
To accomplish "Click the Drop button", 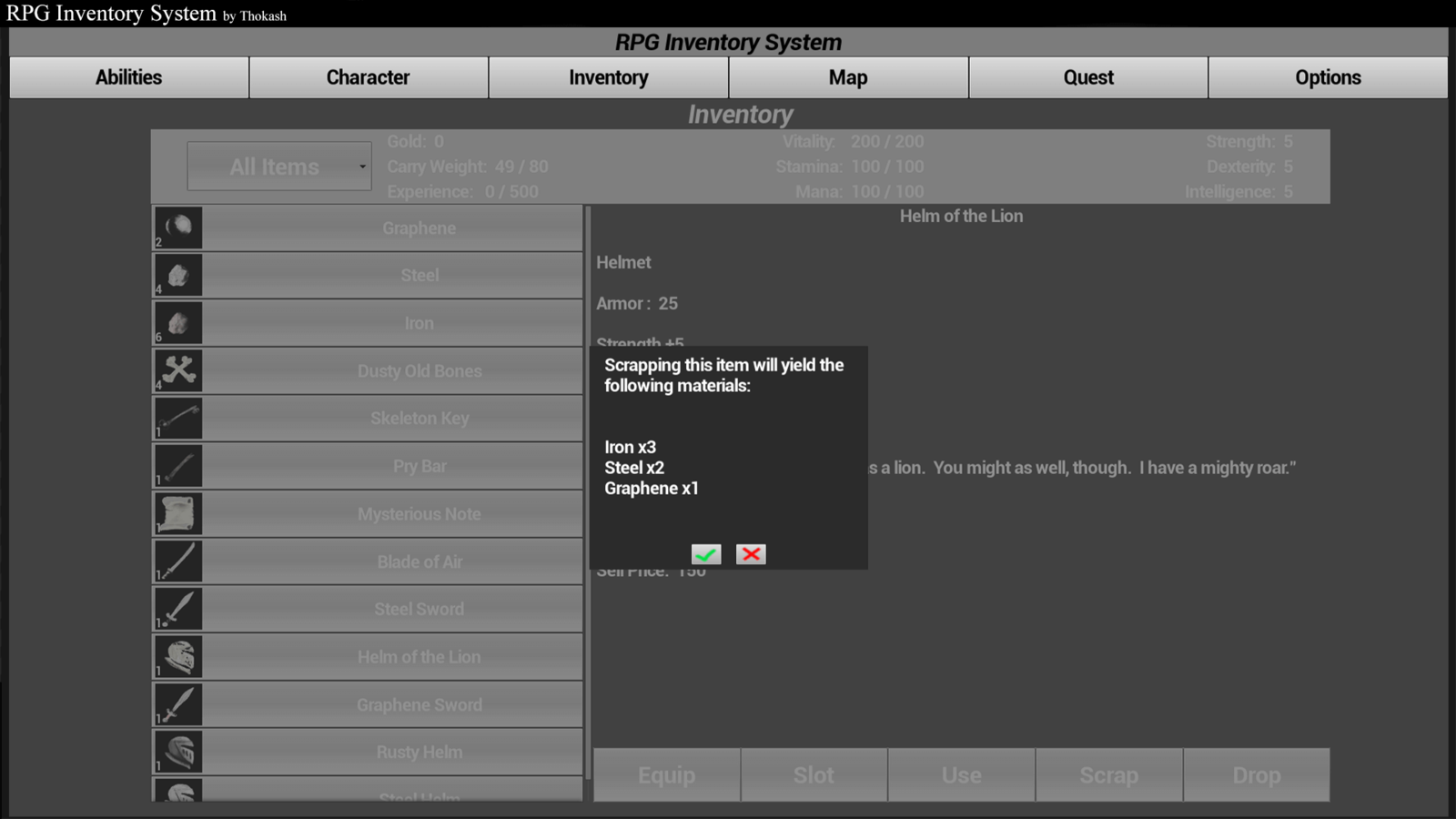I will 1257,774.
